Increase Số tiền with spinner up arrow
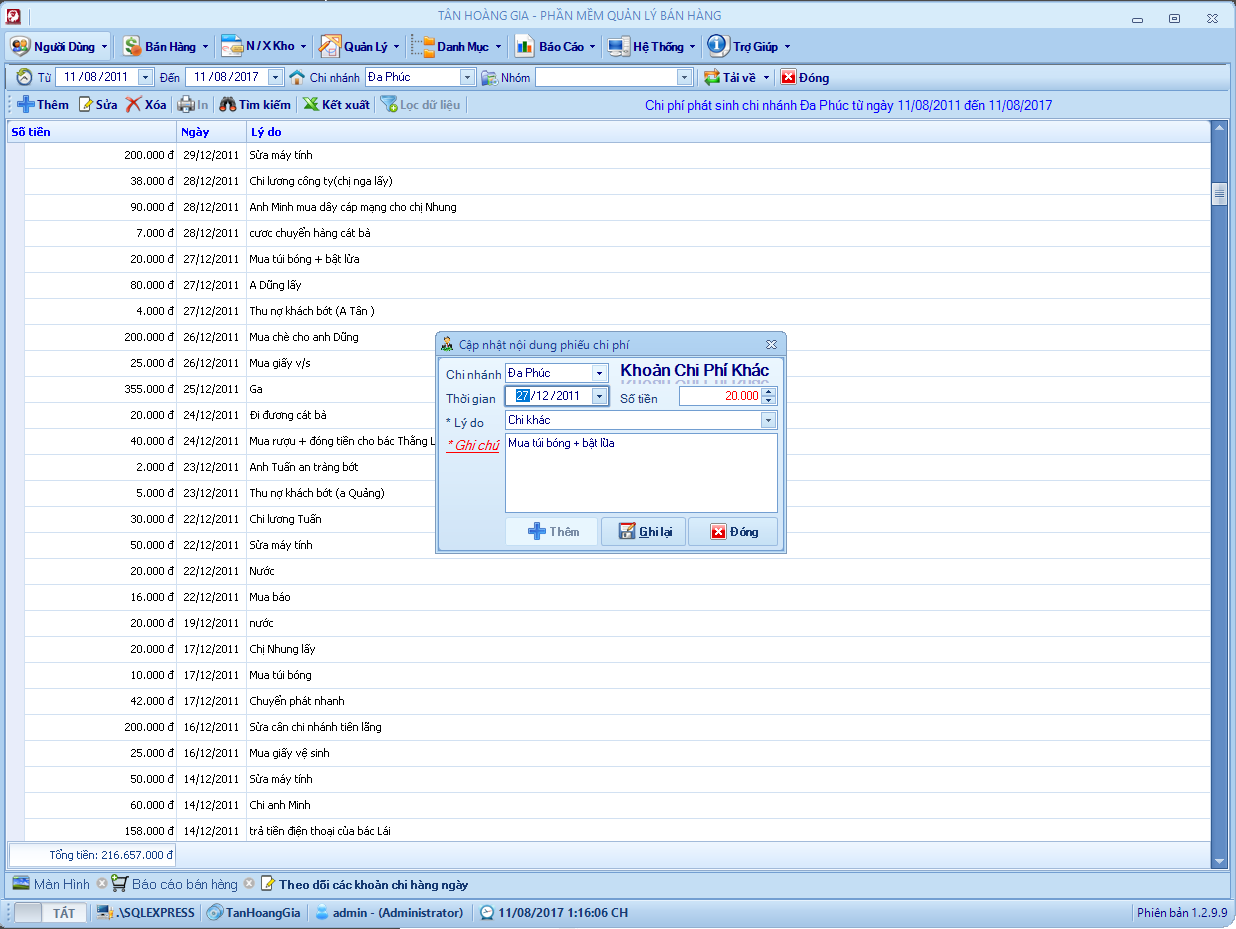Image resolution: width=1236 pixels, height=929 pixels. [x=768, y=391]
